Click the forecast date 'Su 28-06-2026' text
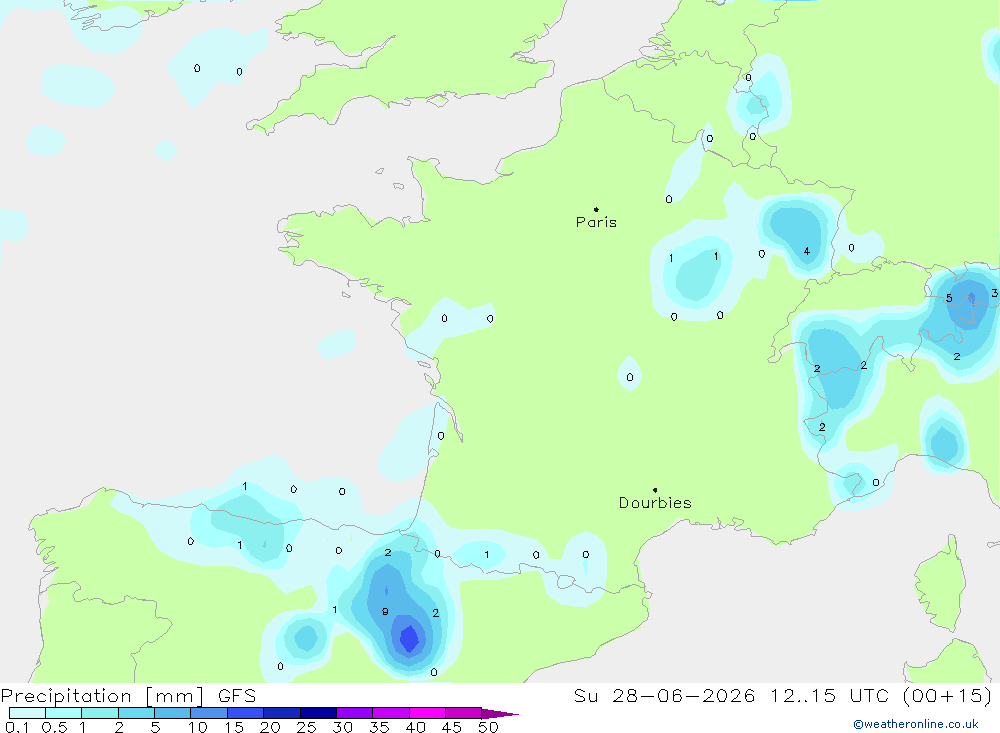 point(664,695)
